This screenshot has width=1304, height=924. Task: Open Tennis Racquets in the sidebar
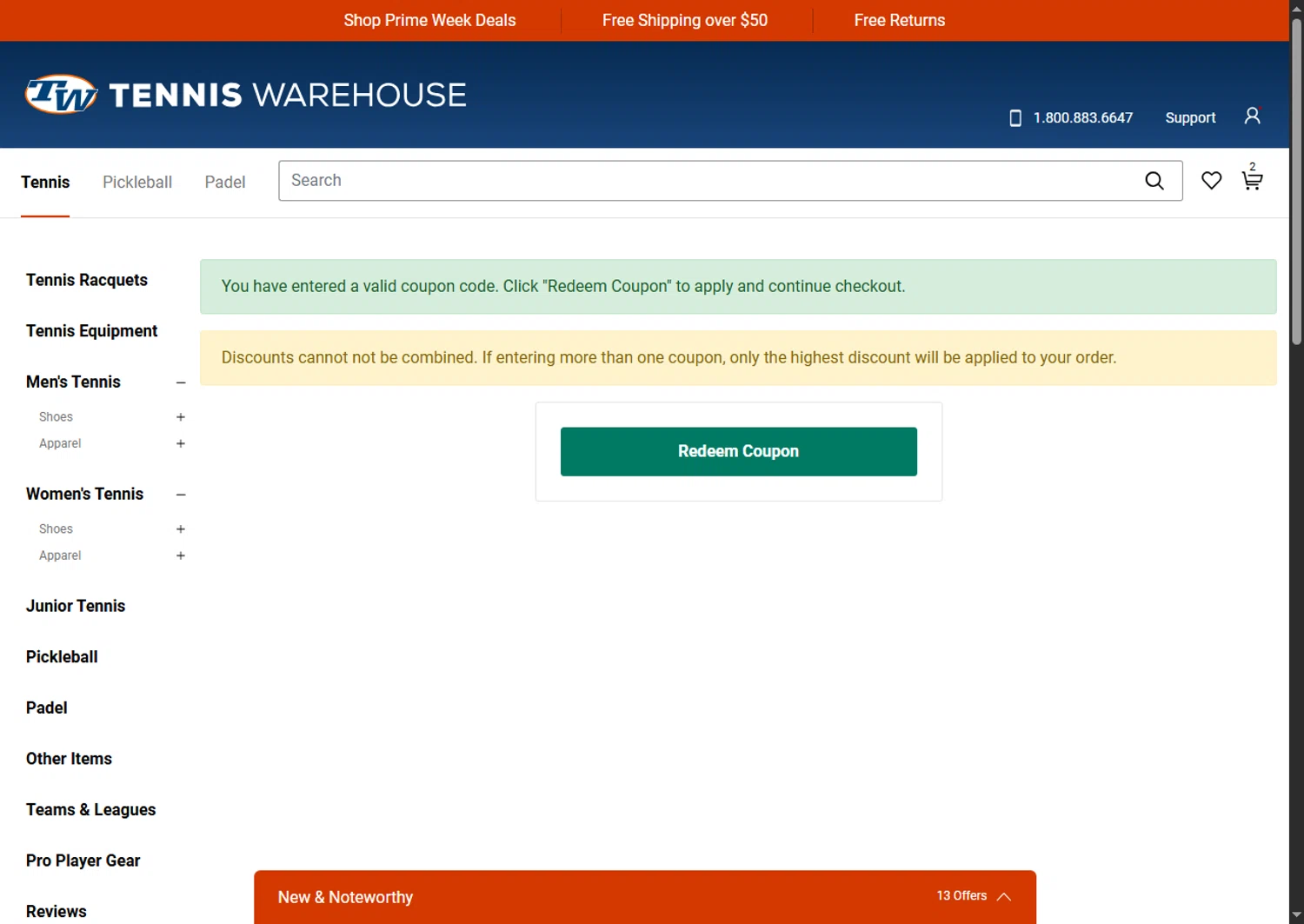coord(87,280)
